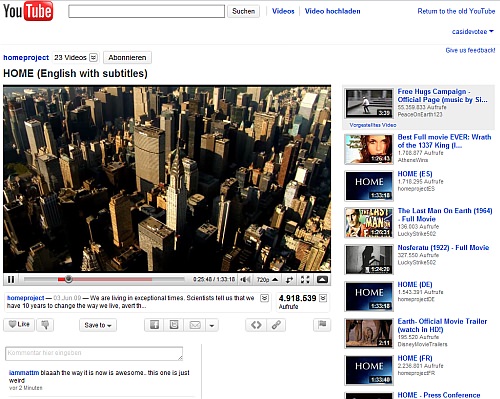Click the thumbs down dislike icon
The height and width of the screenshot is (399, 500).
45,324
